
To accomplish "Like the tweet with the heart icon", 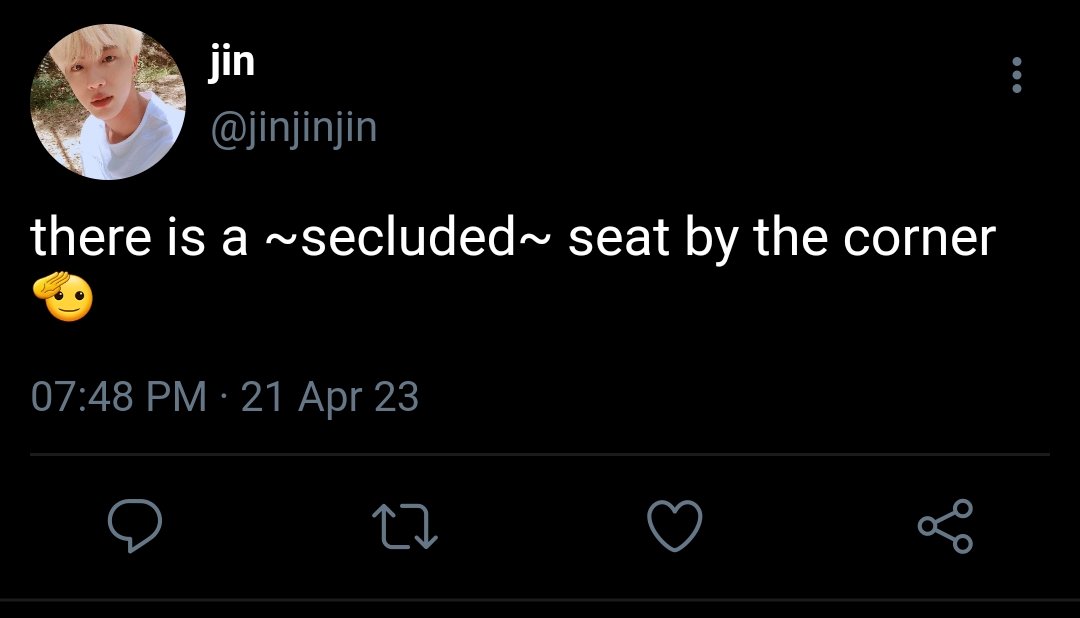I will [675, 525].
